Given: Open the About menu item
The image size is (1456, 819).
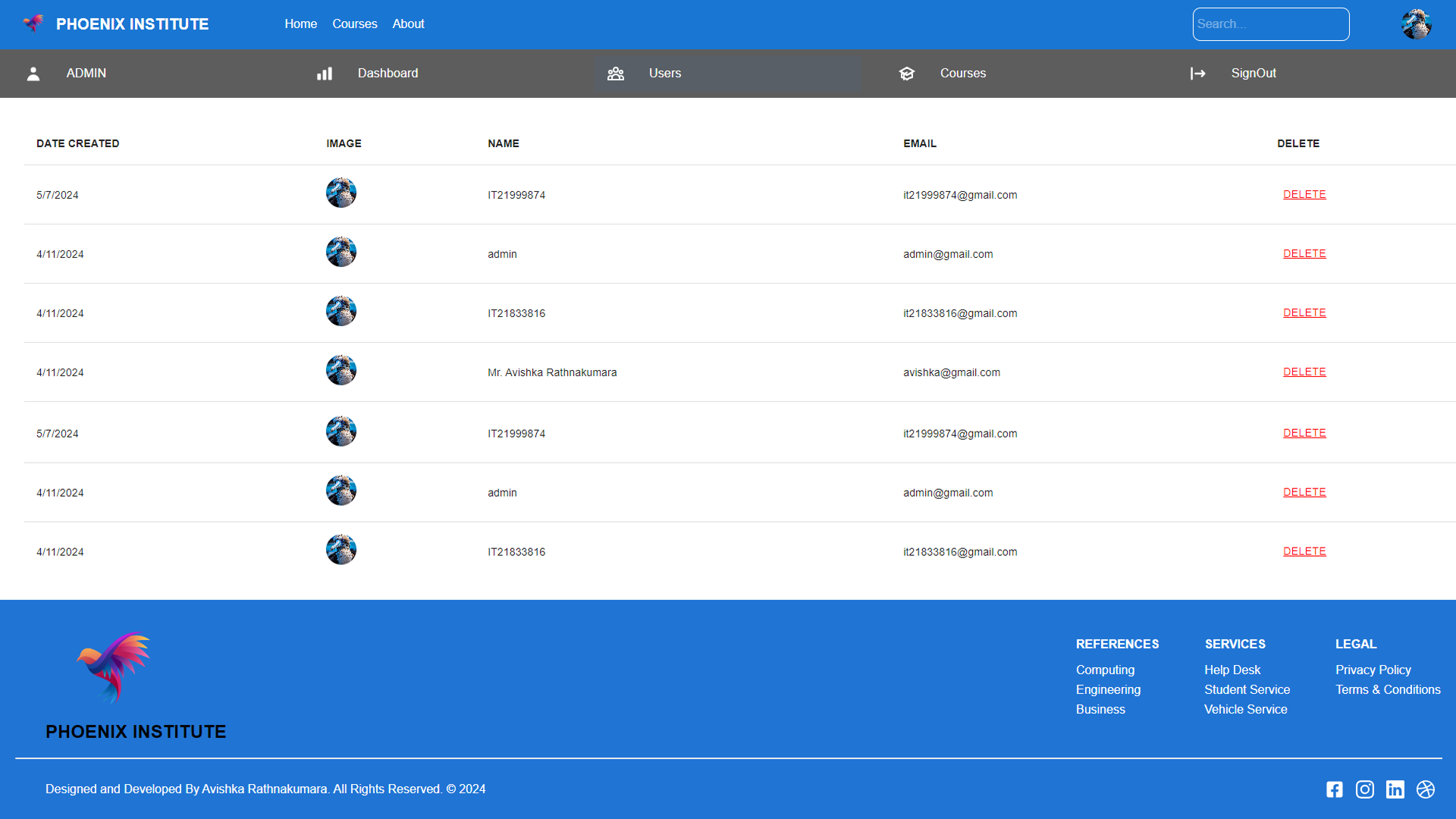Looking at the screenshot, I should (408, 24).
